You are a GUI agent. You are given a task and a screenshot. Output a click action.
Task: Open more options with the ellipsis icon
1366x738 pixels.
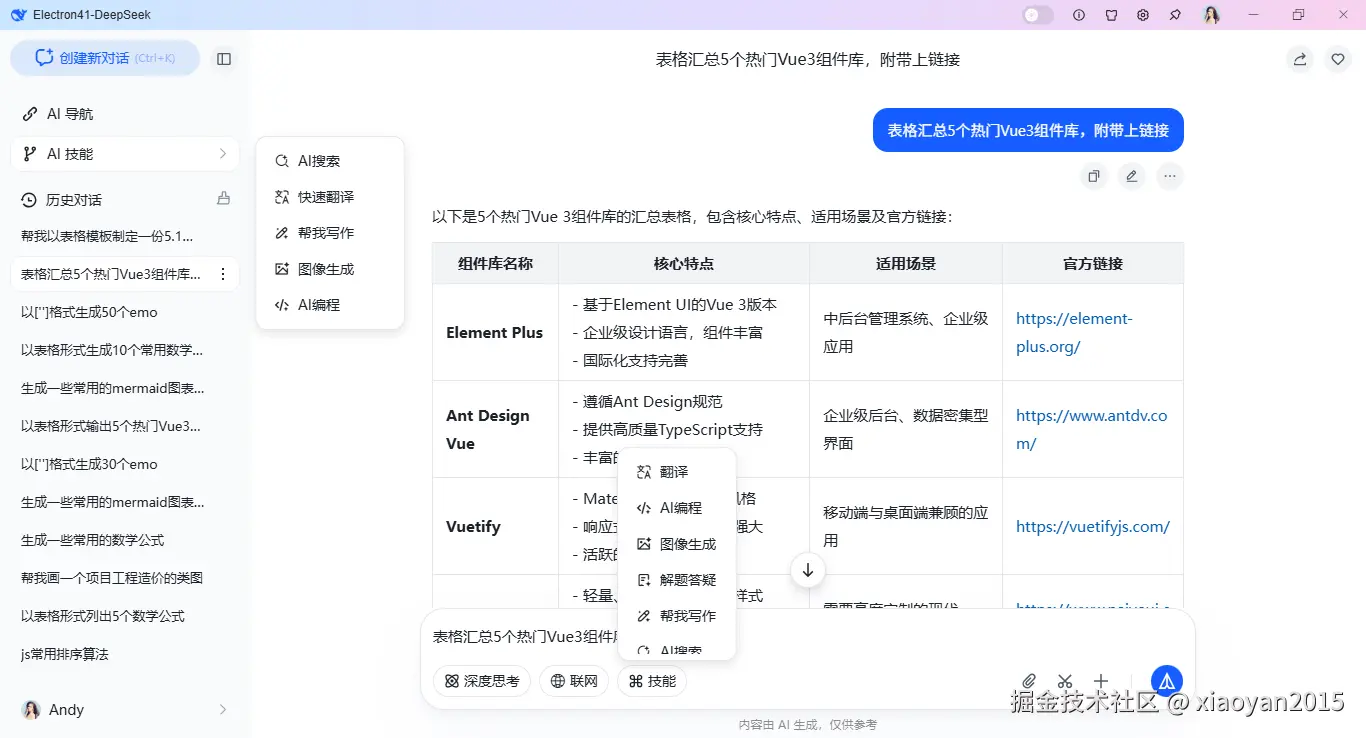(x=1169, y=176)
